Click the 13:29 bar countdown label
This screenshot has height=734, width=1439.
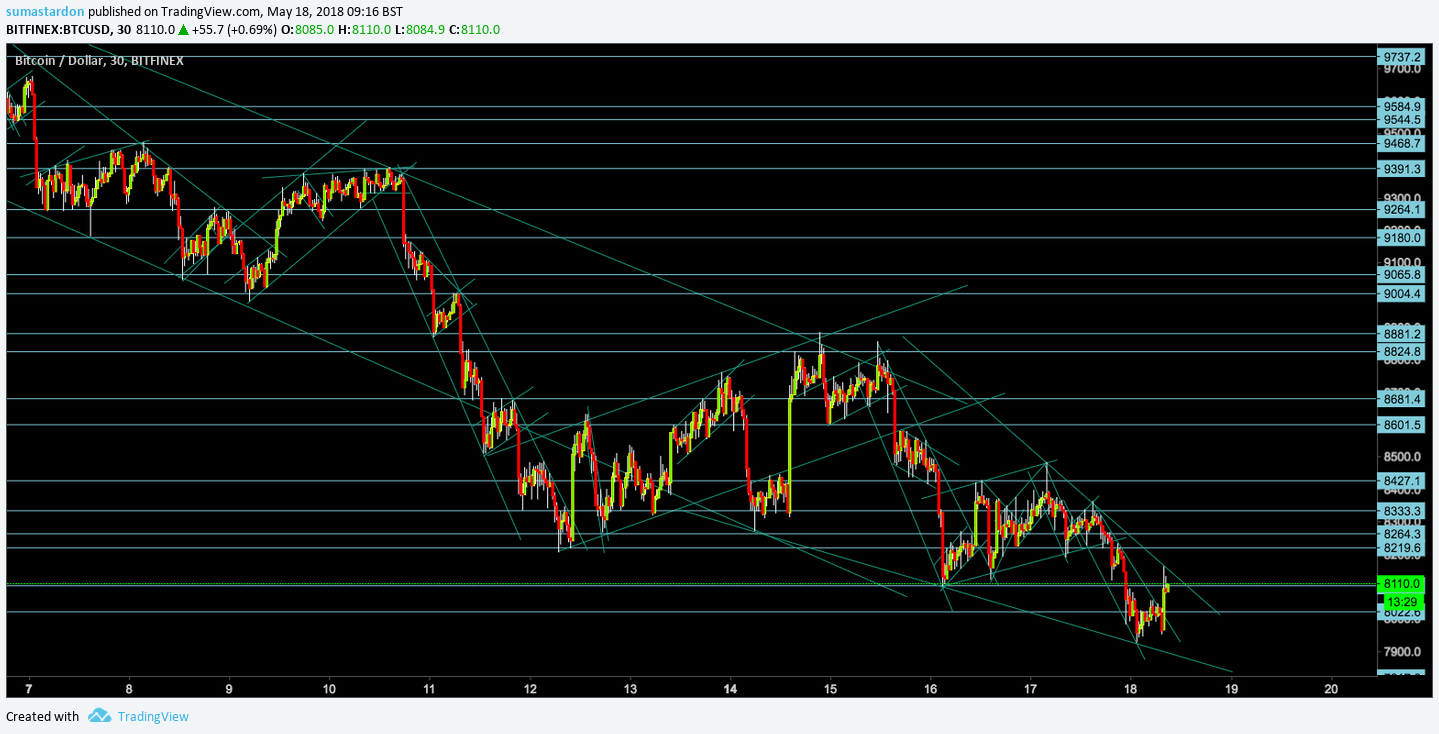1399,601
